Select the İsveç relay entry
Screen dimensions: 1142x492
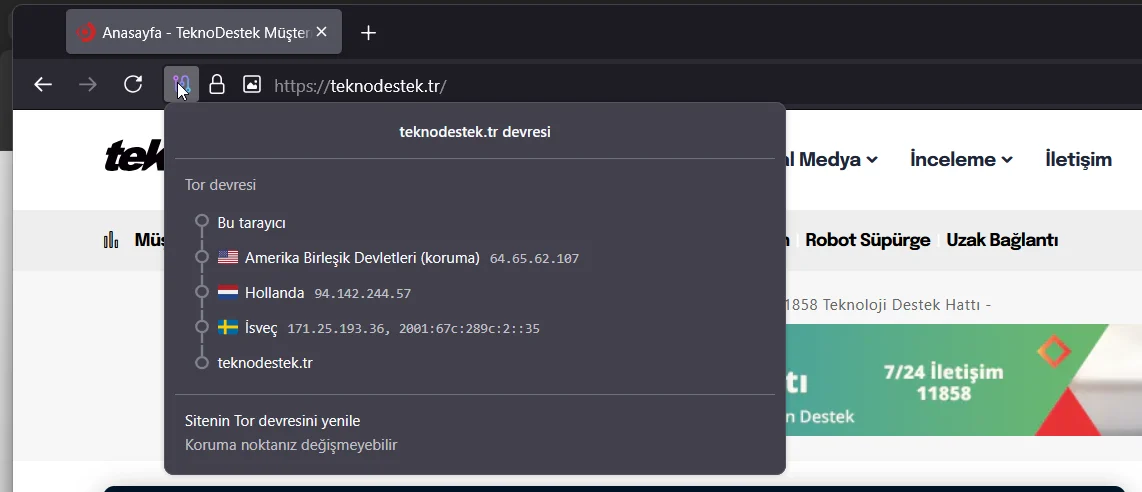coord(261,328)
